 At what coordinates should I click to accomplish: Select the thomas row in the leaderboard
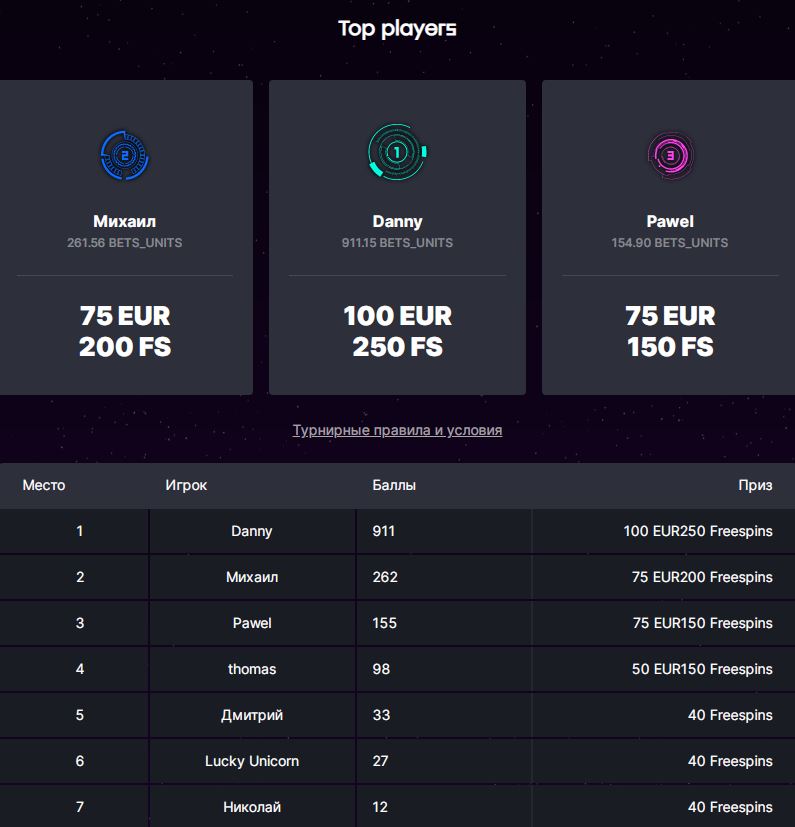(397, 669)
